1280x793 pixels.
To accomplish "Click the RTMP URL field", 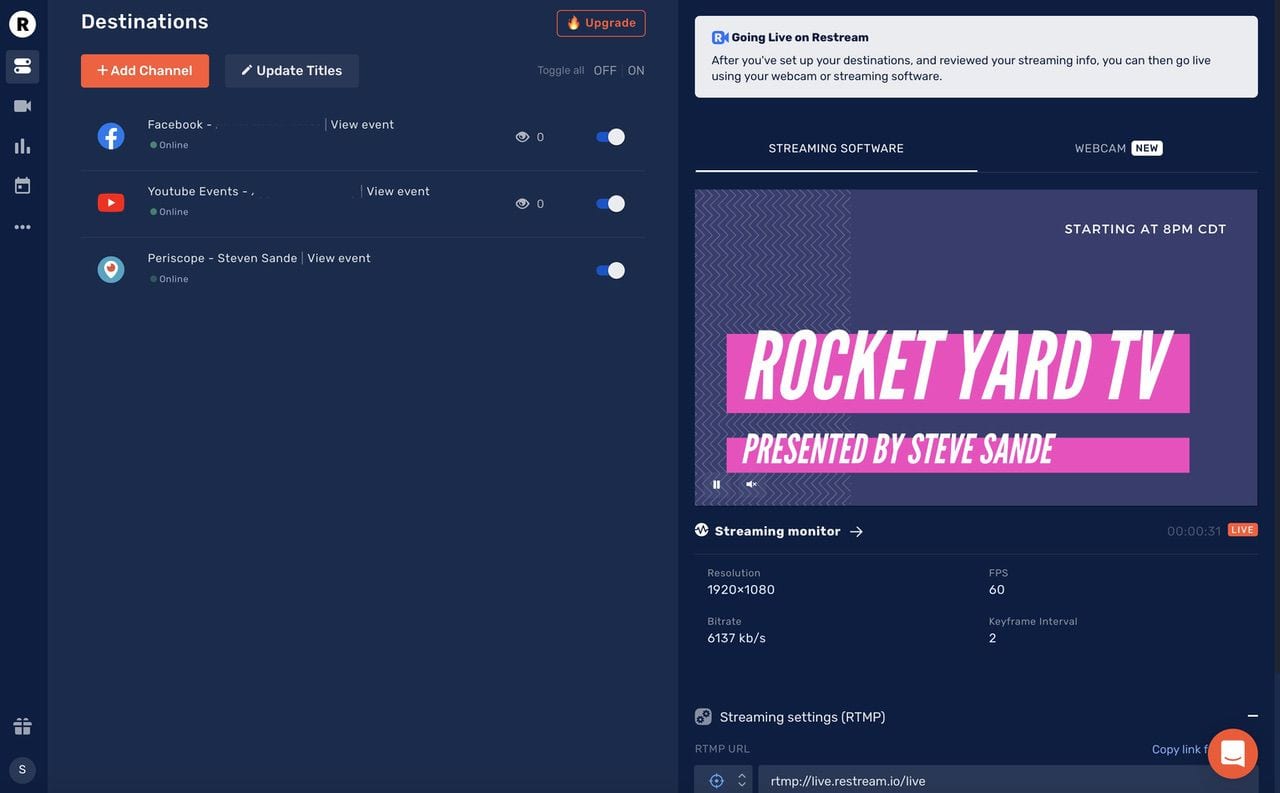I will click(1000, 781).
